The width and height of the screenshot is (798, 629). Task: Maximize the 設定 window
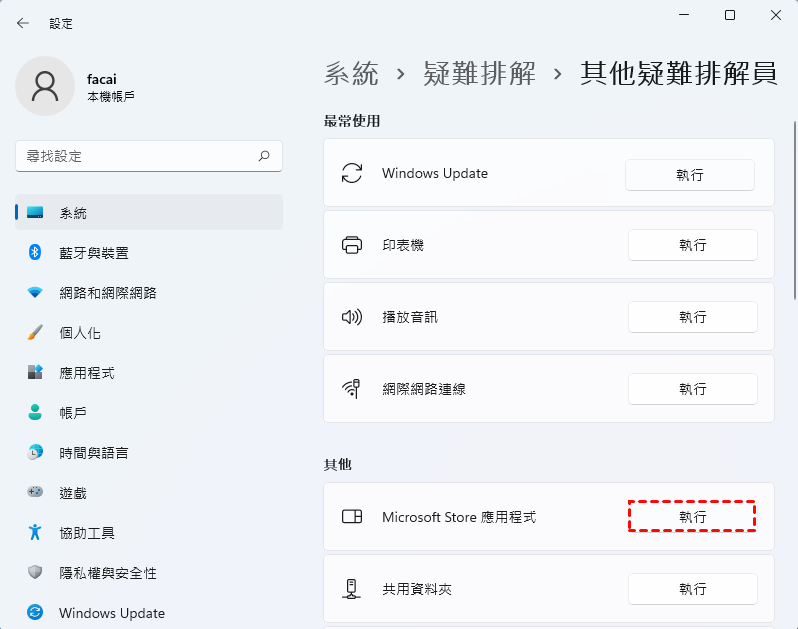[x=730, y=15]
